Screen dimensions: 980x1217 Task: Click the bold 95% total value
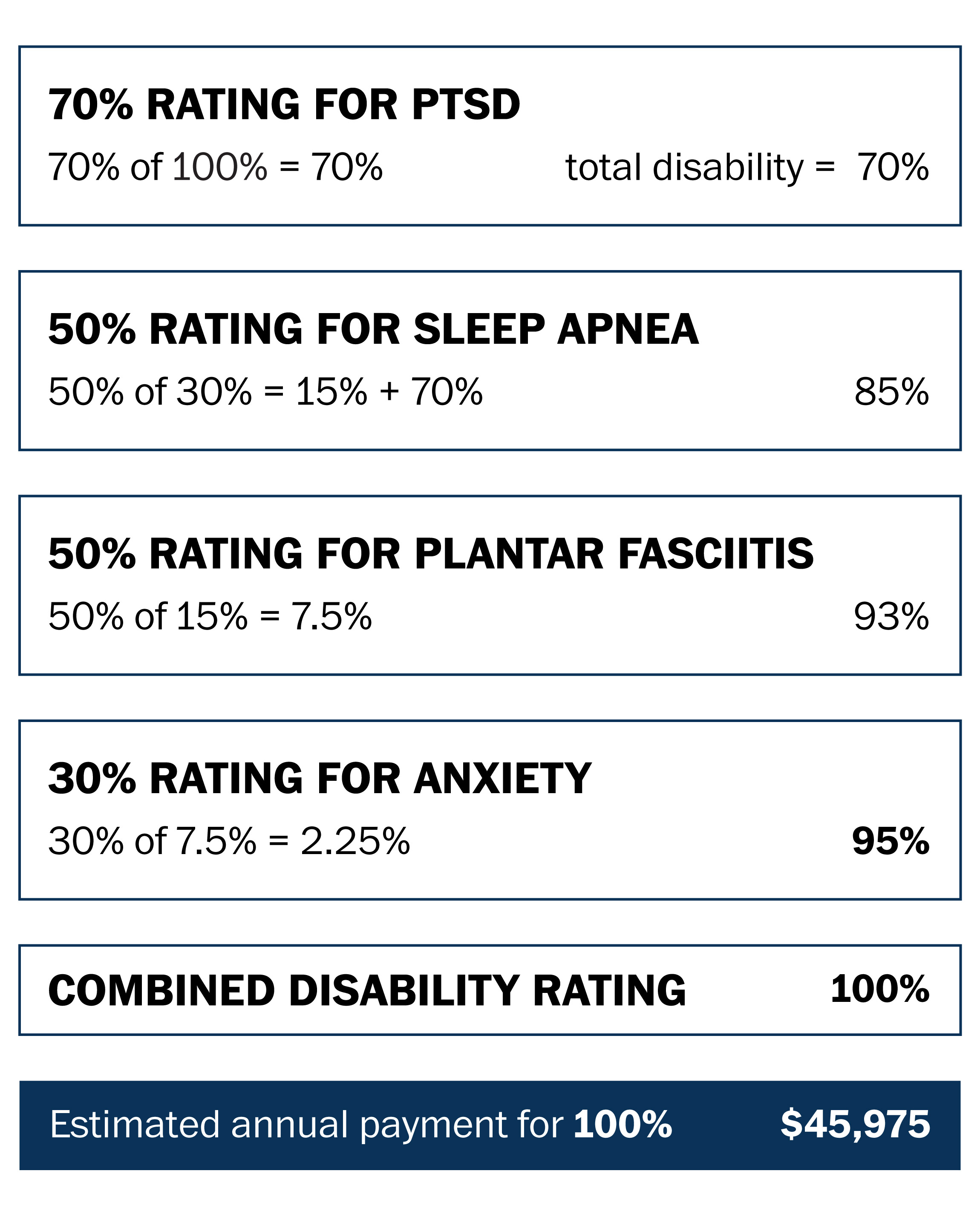coord(891,841)
